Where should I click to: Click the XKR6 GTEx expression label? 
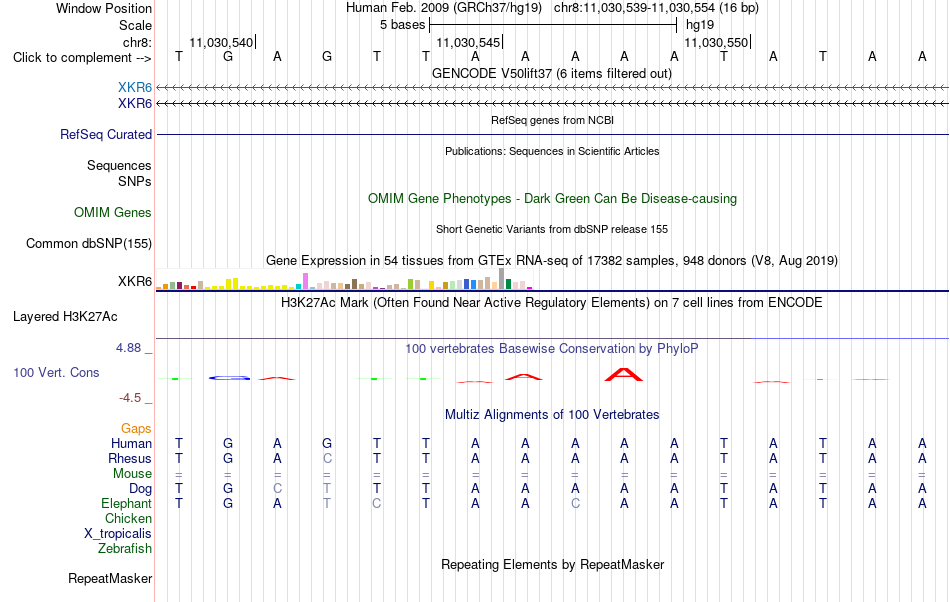[135, 282]
